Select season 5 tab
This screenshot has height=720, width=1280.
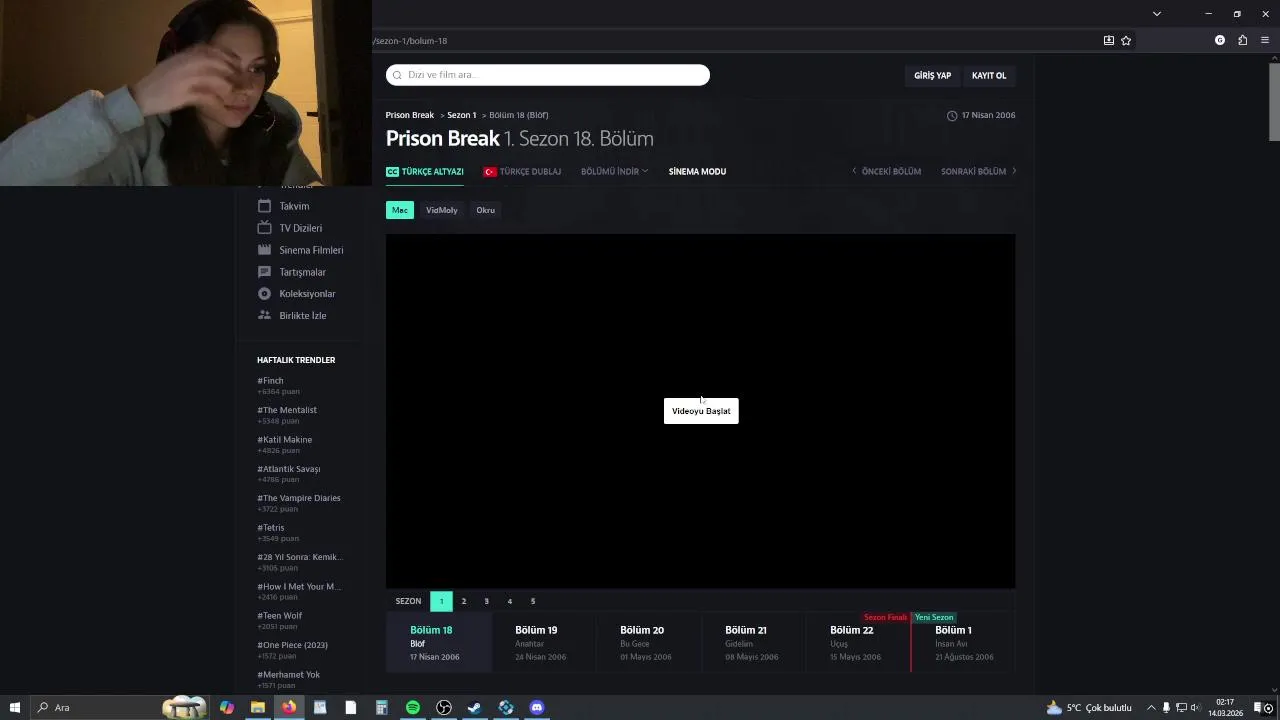tap(533, 601)
